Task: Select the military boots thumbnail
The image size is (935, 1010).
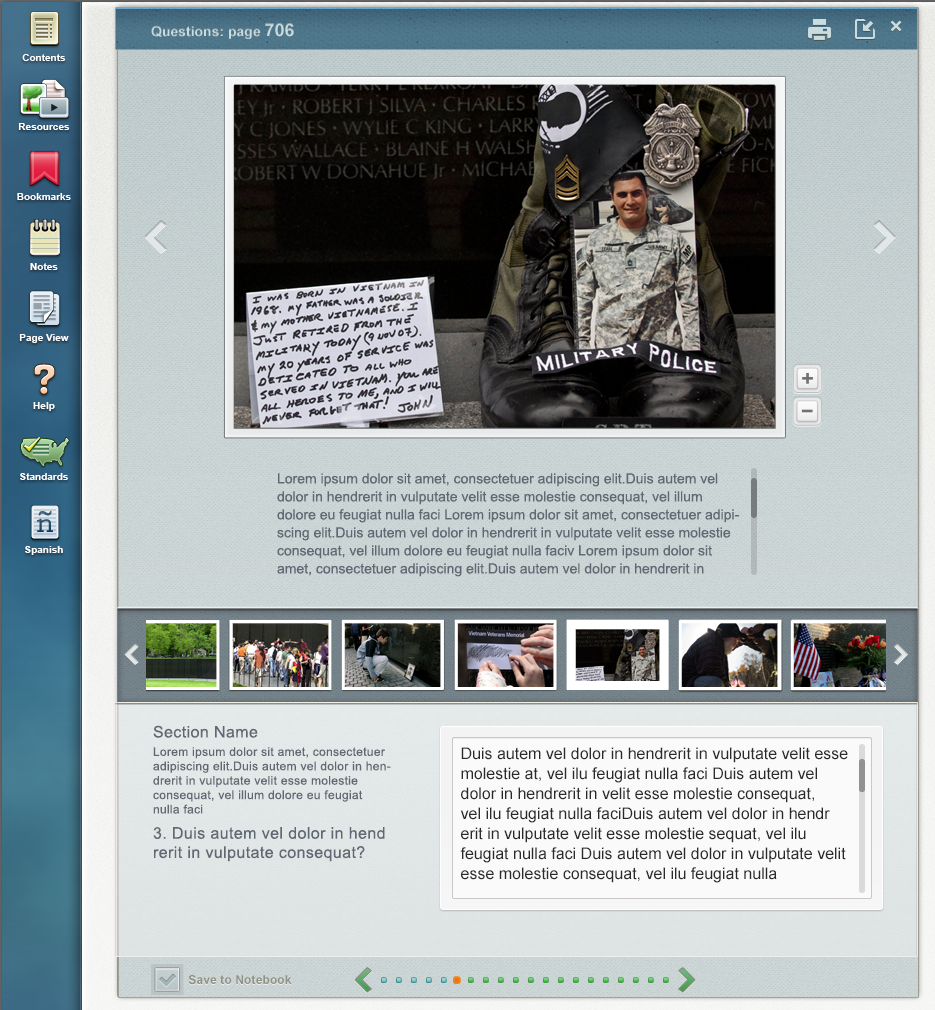Action: tap(618, 654)
